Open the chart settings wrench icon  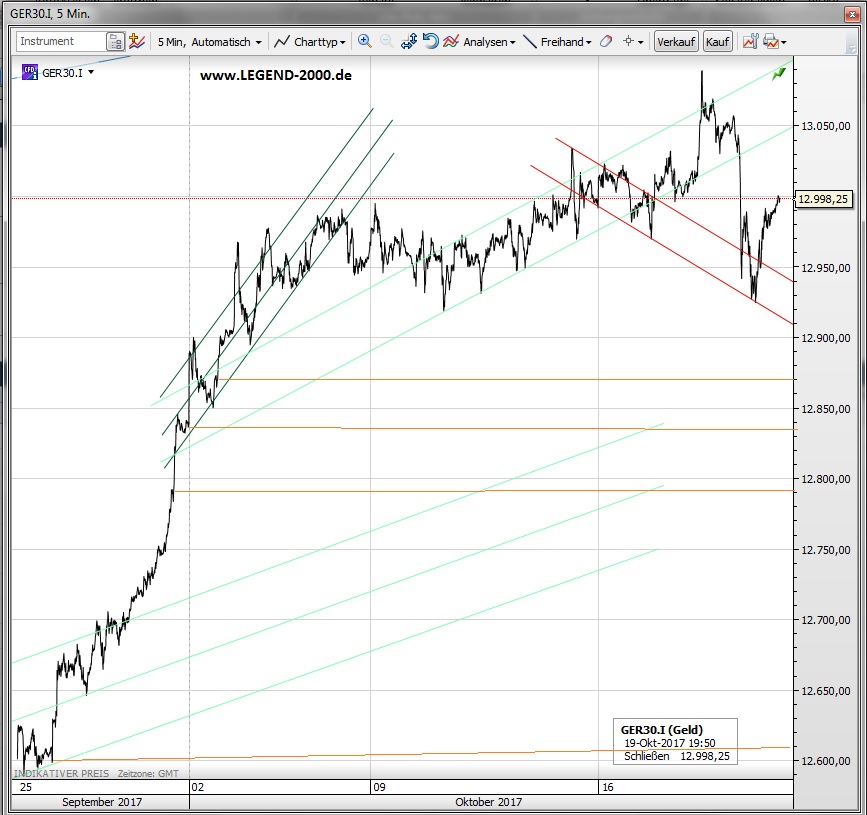tap(749, 42)
